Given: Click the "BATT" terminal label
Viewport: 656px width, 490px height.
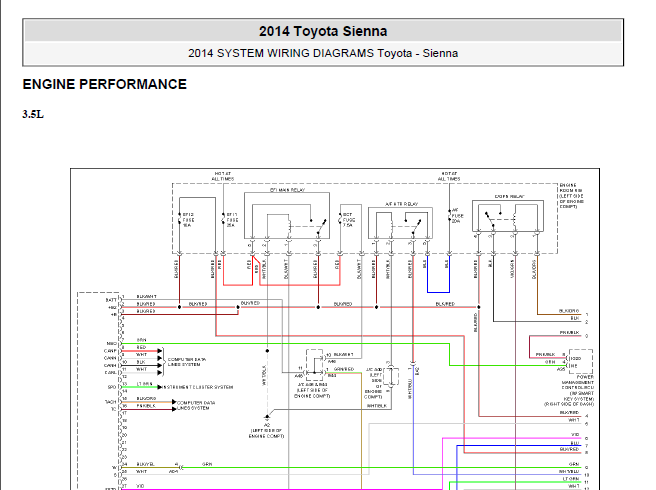Looking at the screenshot, I should 111,300.
